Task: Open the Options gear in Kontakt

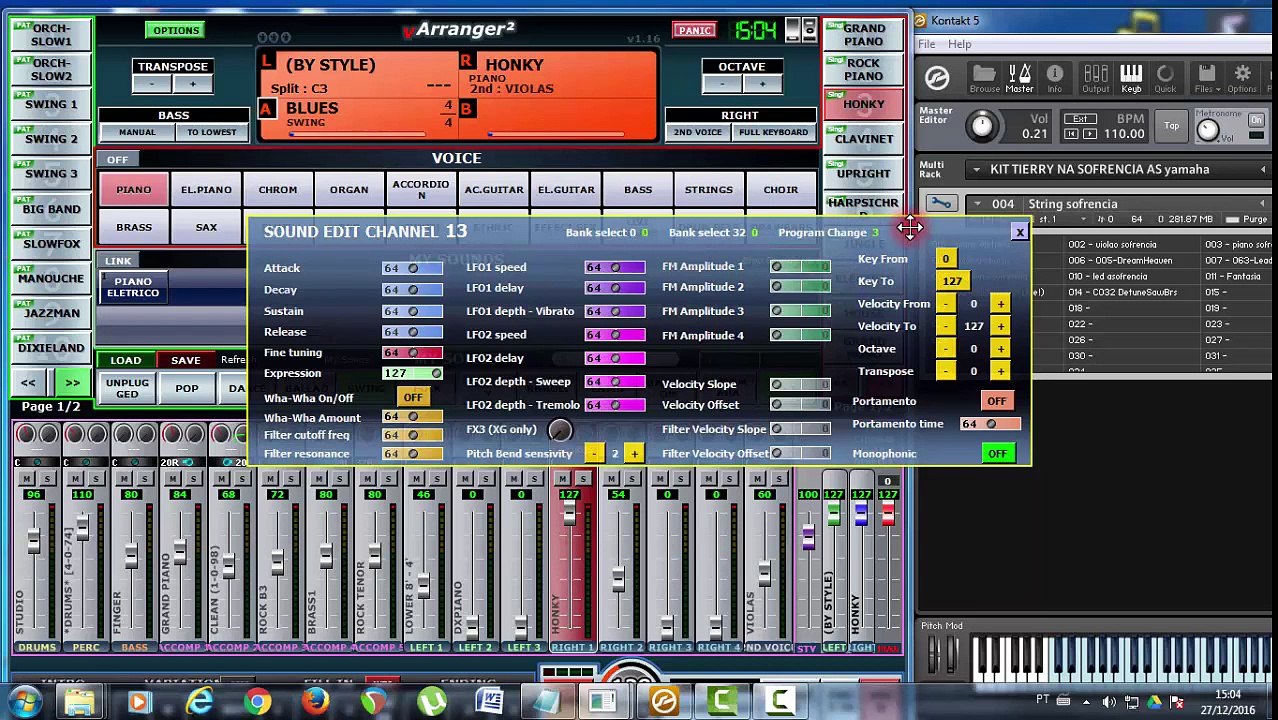Action: 1242,78
